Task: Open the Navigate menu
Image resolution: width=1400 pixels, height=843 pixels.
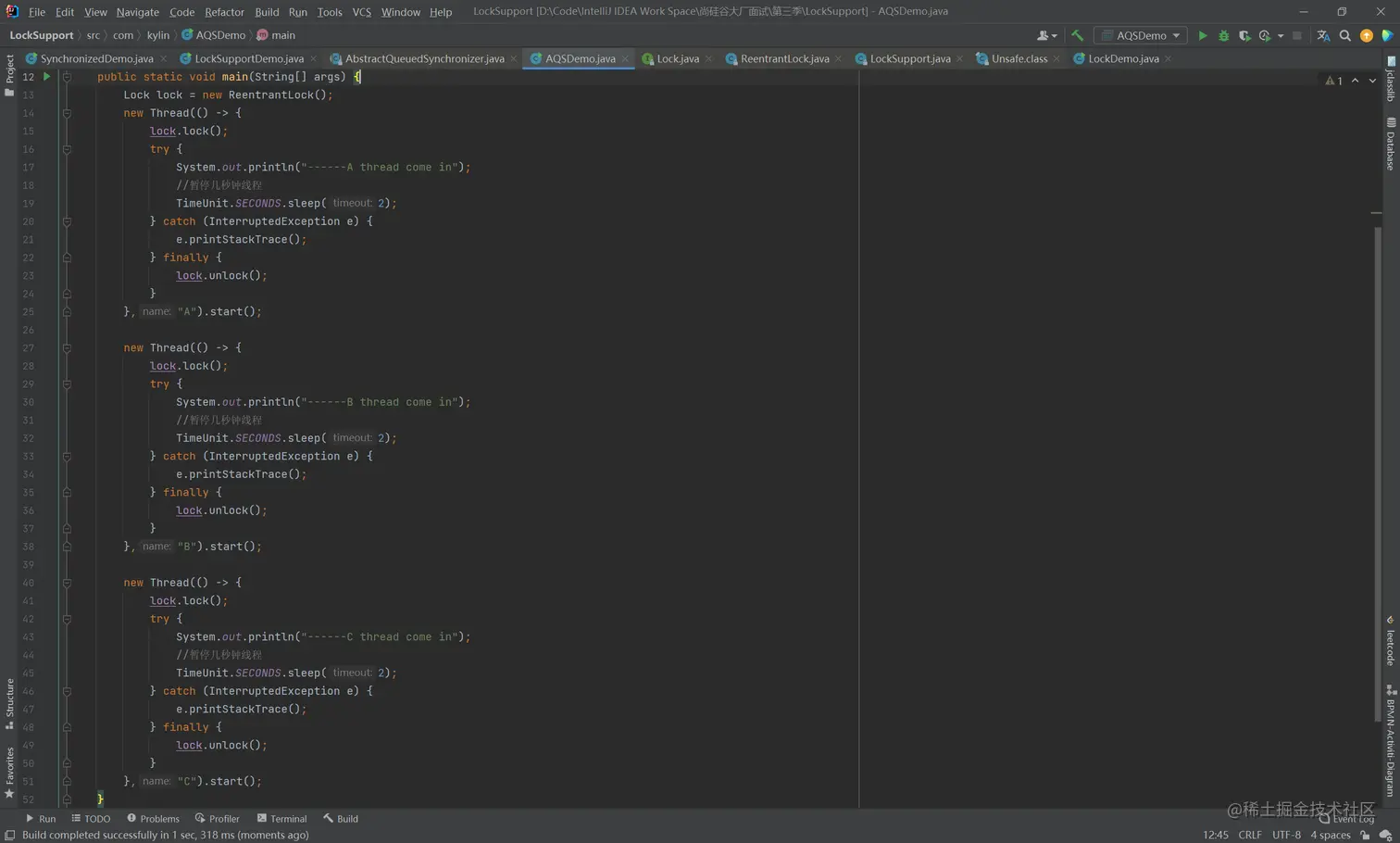Action: (138, 12)
